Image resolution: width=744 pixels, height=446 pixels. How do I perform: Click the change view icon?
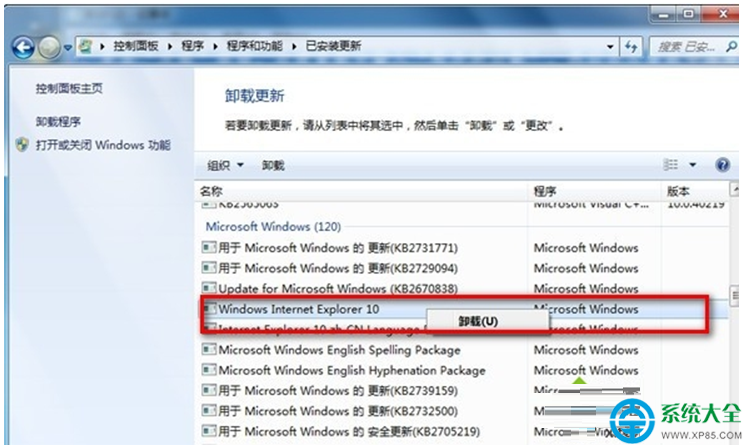tap(670, 165)
